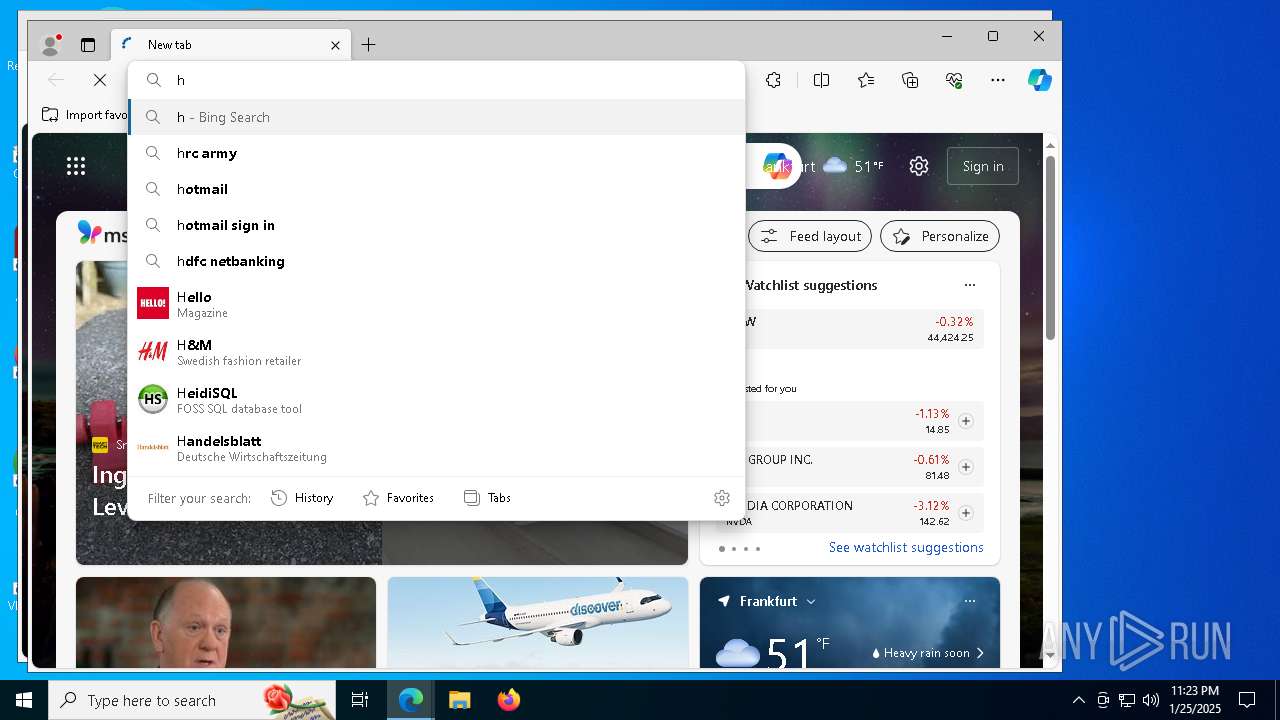Image resolution: width=1280 pixels, height=720 pixels.
Task: Click Import favorites on the bookmarks bar
Action: pos(85,115)
